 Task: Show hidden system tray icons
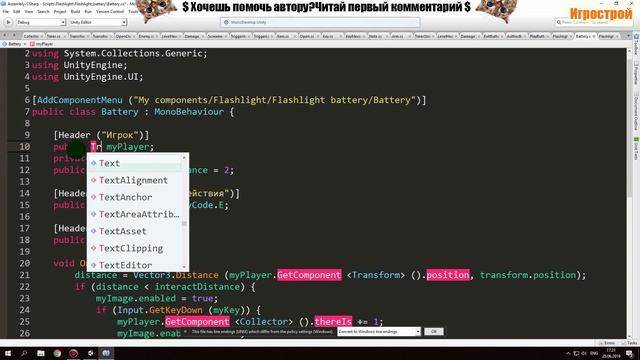[x=568, y=353]
